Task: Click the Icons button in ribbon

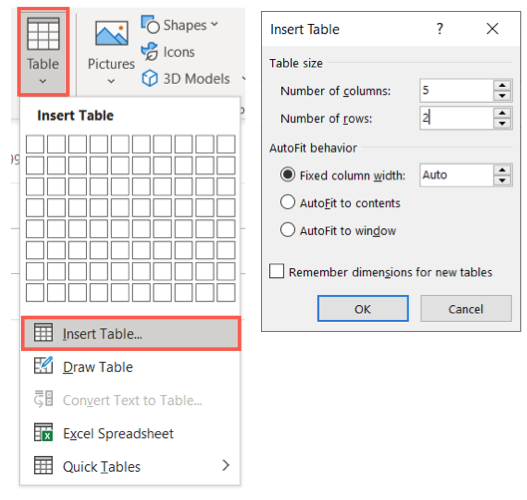Action: pyautogui.click(x=168, y=52)
